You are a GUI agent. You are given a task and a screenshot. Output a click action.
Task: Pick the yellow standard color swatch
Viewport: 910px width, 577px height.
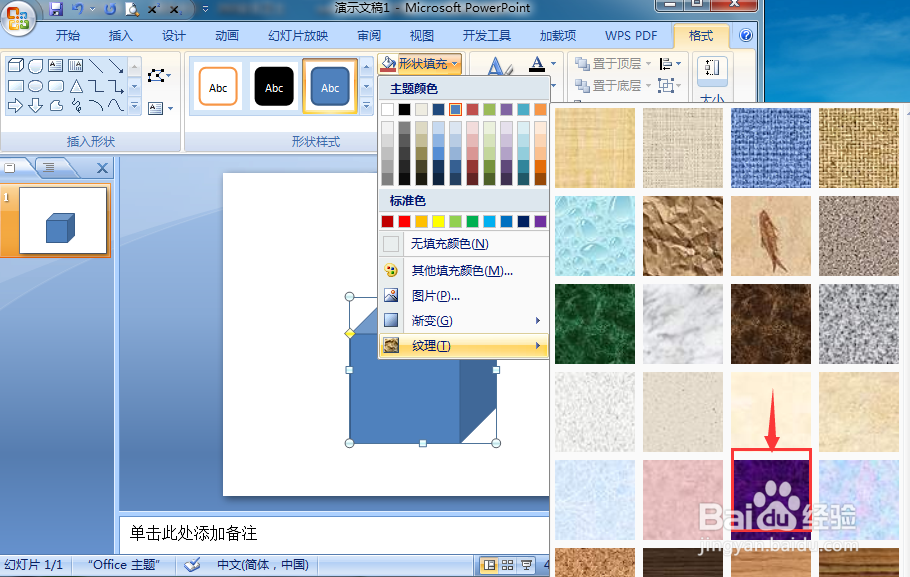(438, 221)
